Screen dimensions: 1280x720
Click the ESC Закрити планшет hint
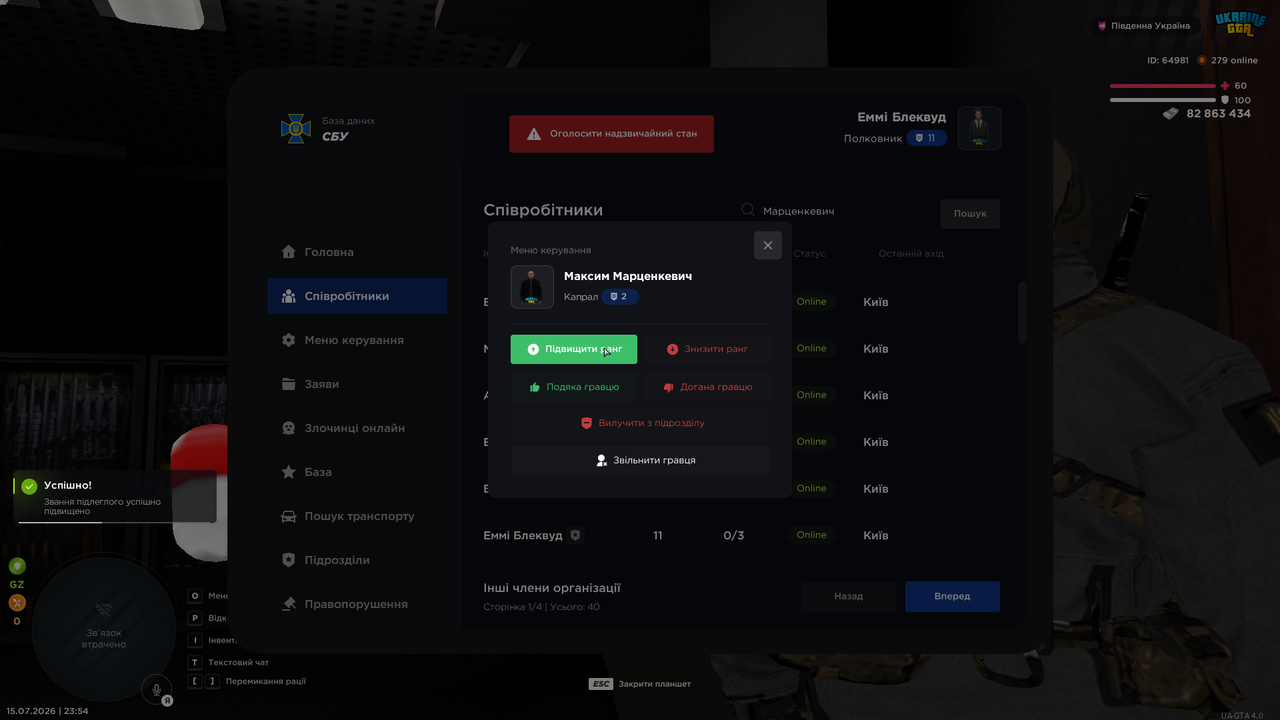click(640, 684)
